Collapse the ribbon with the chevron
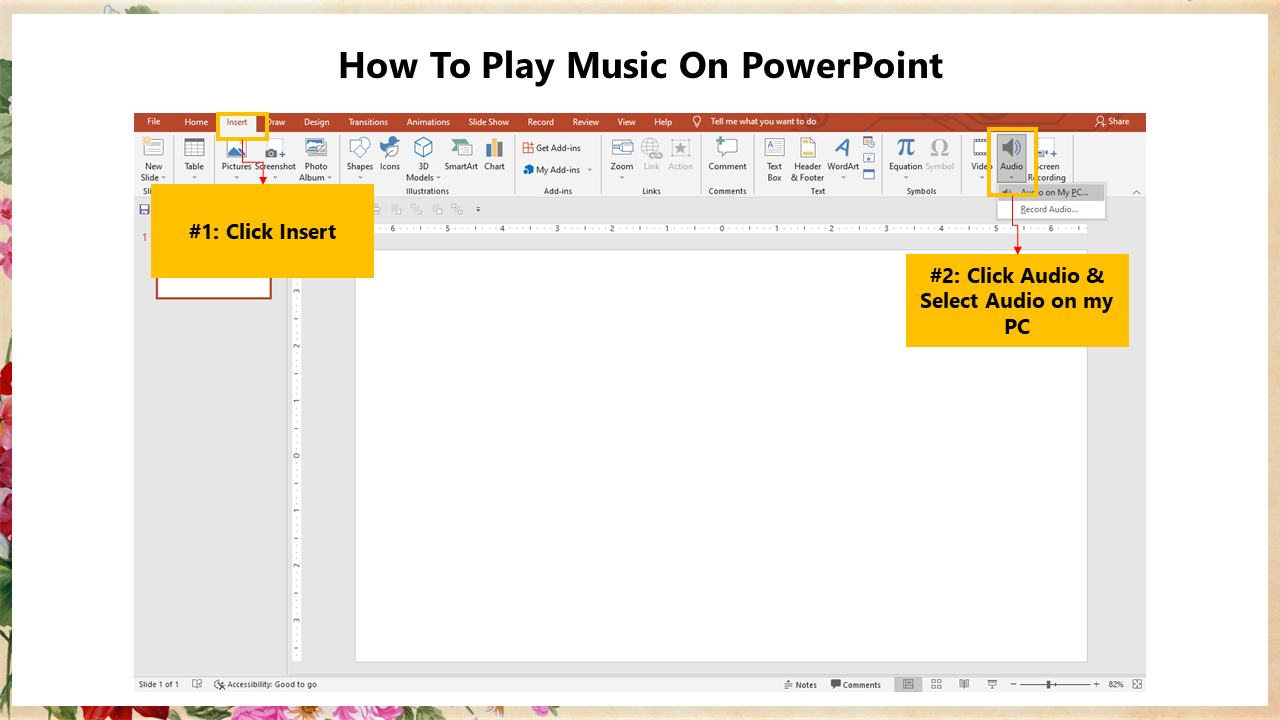Screen dimensions: 1280x720 click(1136, 192)
